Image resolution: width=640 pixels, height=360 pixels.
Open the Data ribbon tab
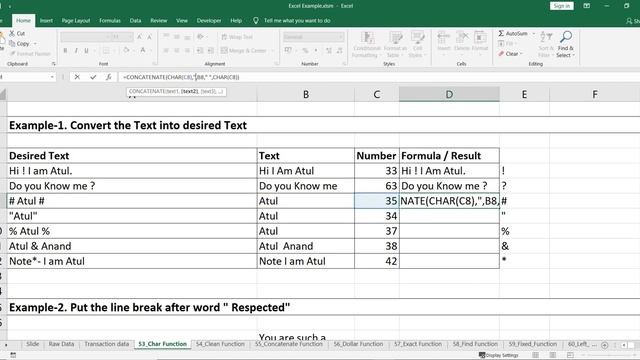pos(136,20)
